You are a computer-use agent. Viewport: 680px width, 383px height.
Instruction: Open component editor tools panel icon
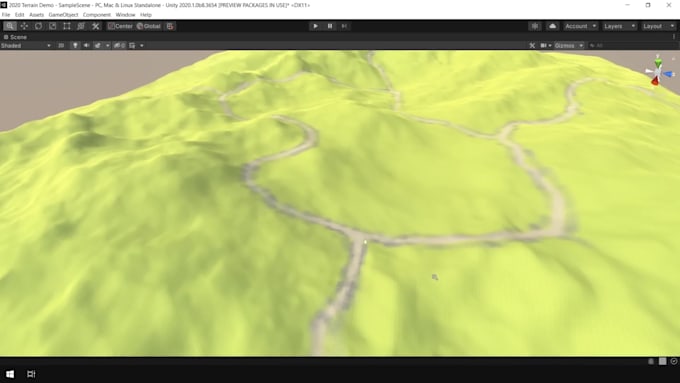pos(532,46)
